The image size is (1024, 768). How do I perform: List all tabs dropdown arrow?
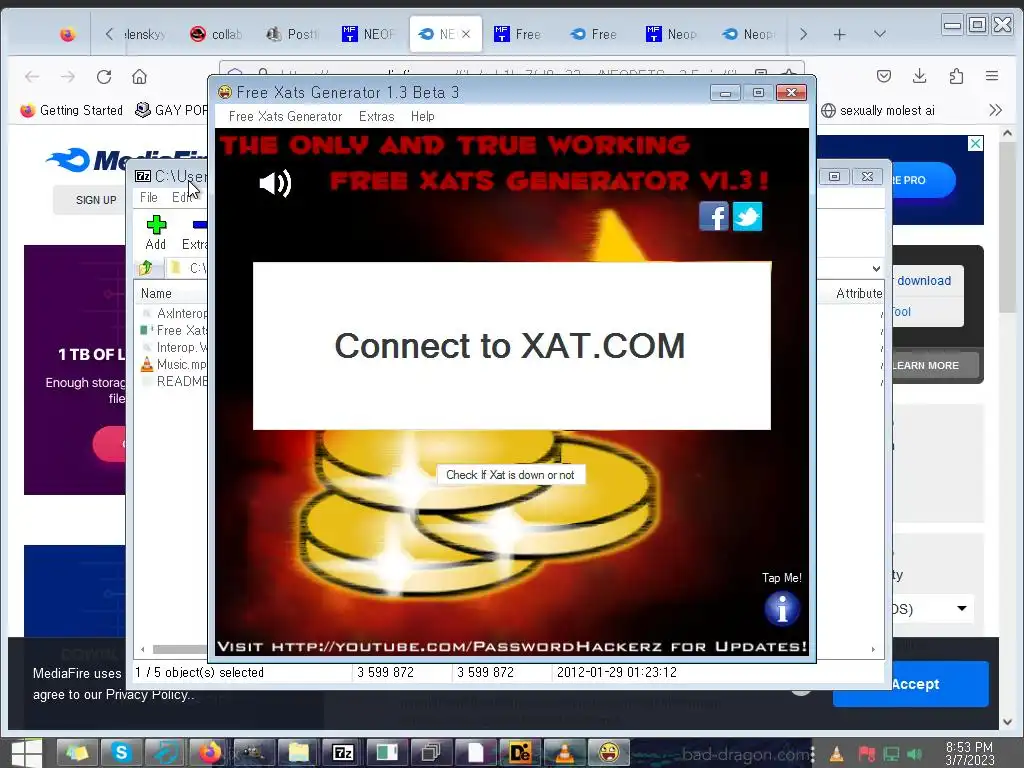[x=880, y=34]
